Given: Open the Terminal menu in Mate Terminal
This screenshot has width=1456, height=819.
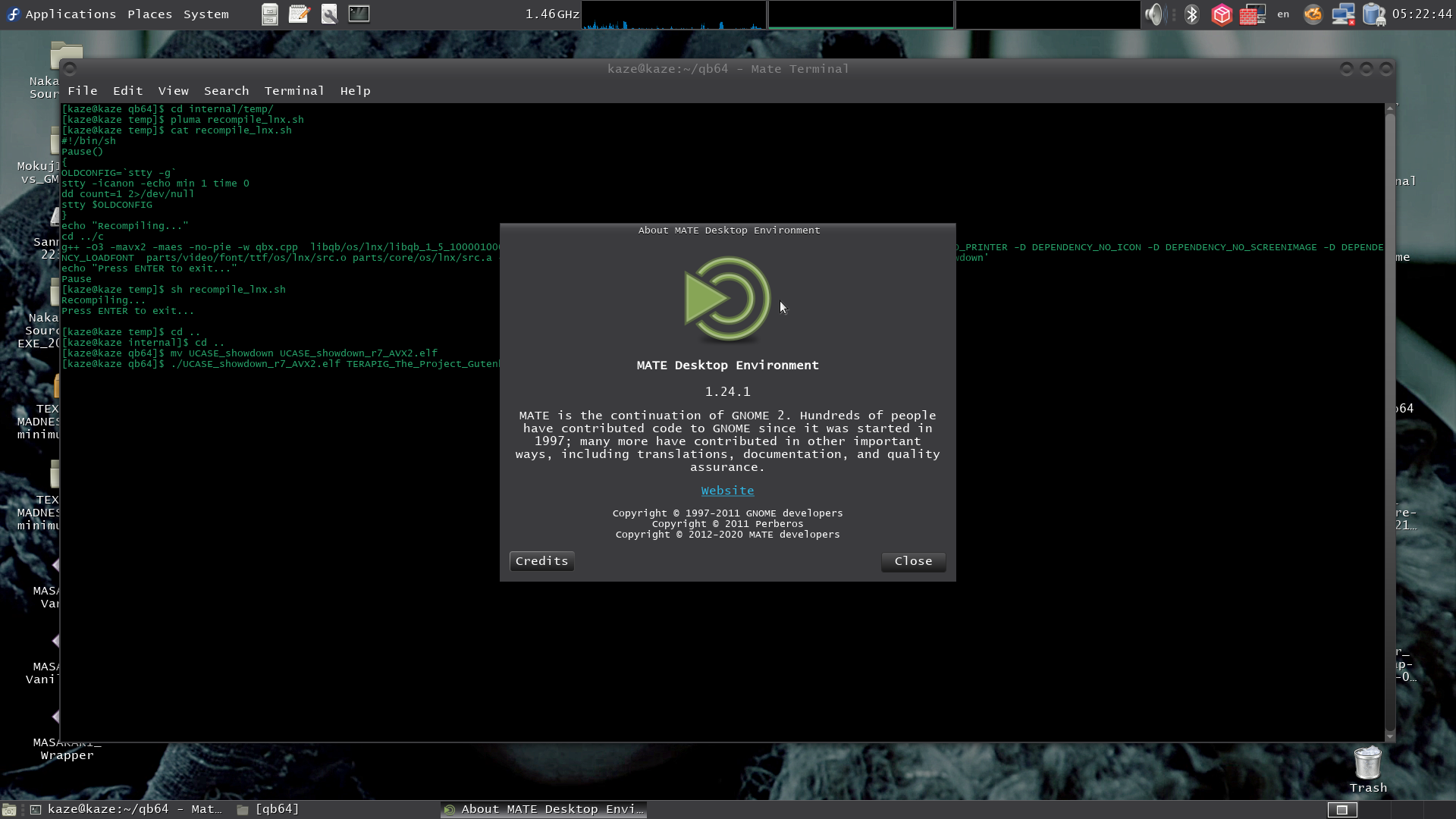Looking at the screenshot, I should pyautogui.click(x=294, y=90).
